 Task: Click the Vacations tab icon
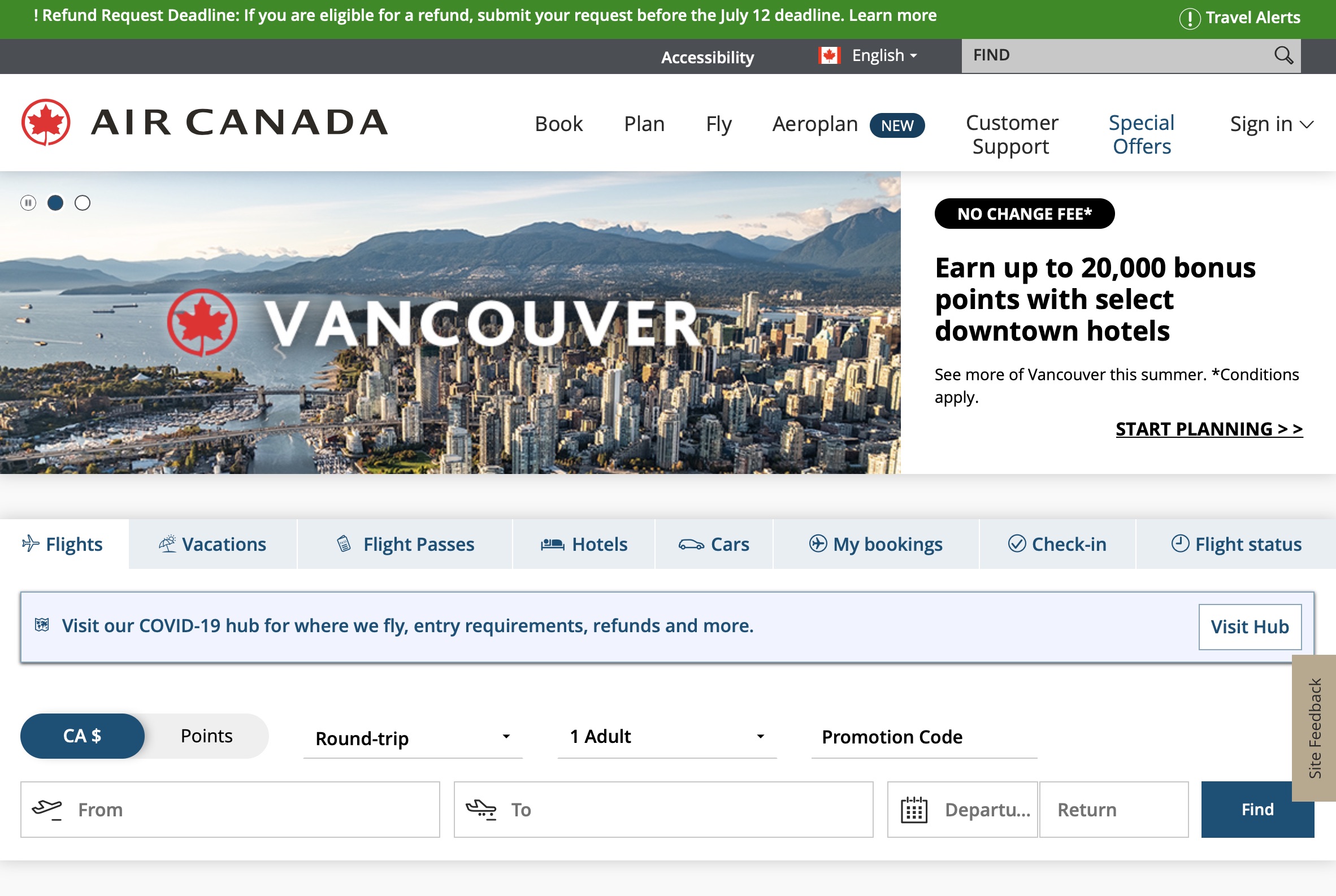point(166,544)
